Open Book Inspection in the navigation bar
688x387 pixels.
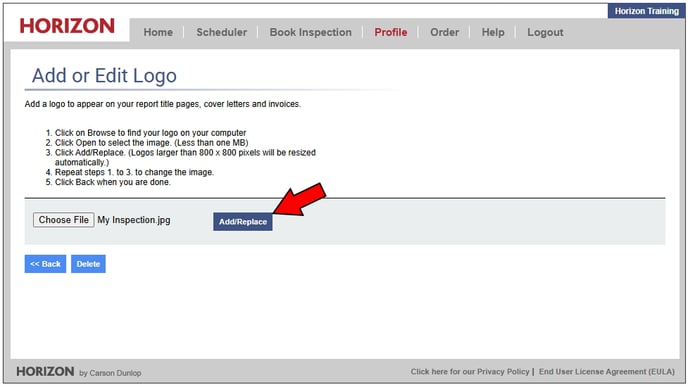(x=311, y=32)
